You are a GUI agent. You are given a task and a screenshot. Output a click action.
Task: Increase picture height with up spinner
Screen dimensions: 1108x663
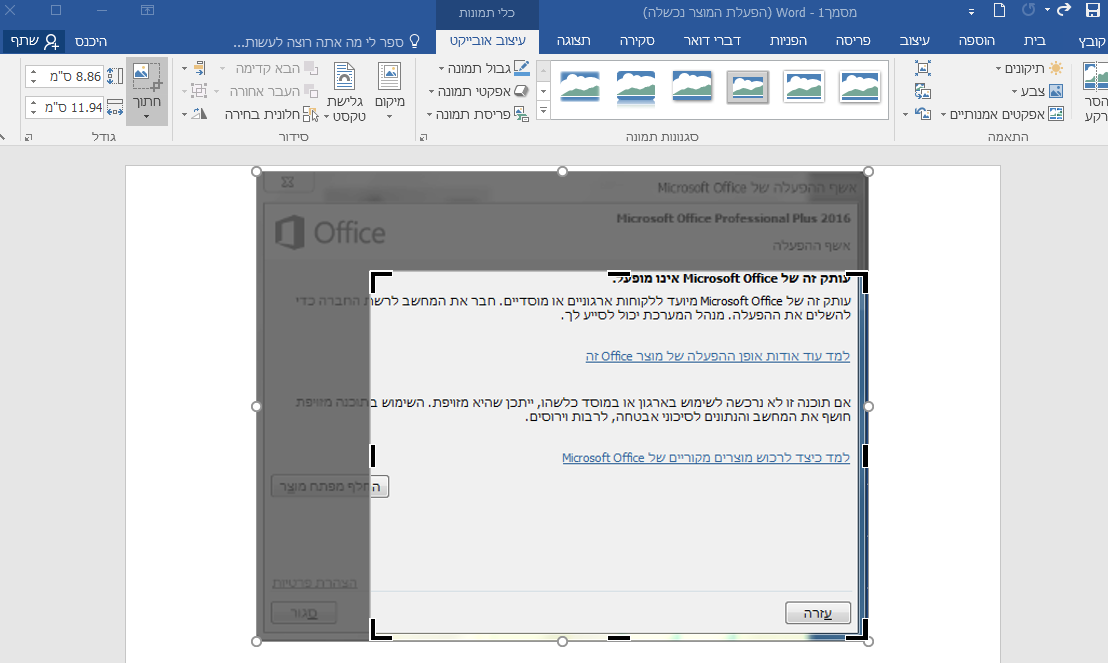pos(33,72)
